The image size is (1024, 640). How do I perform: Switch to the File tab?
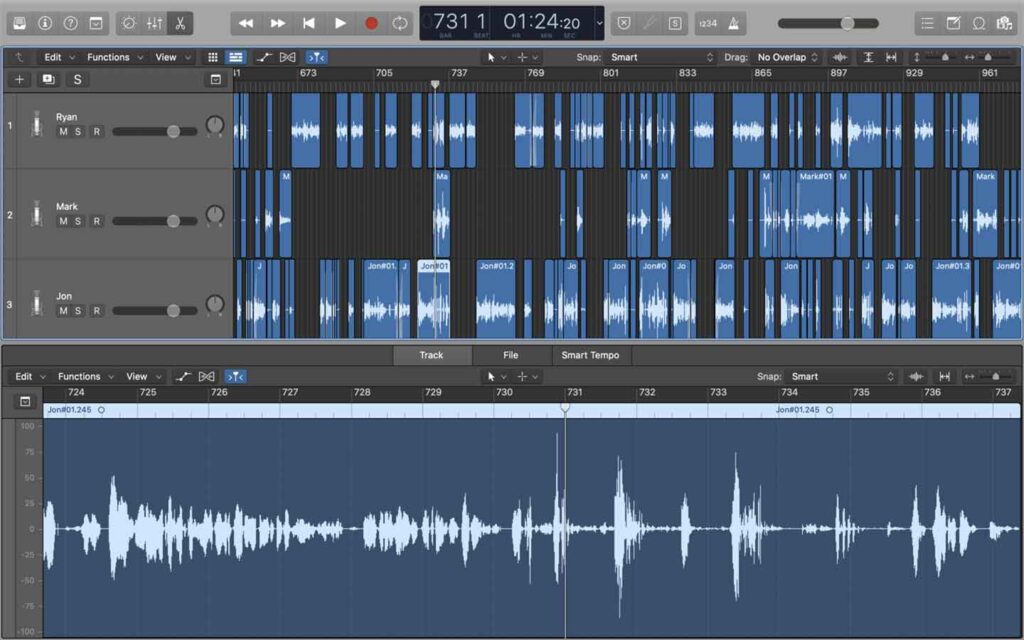[x=511, y=355]
